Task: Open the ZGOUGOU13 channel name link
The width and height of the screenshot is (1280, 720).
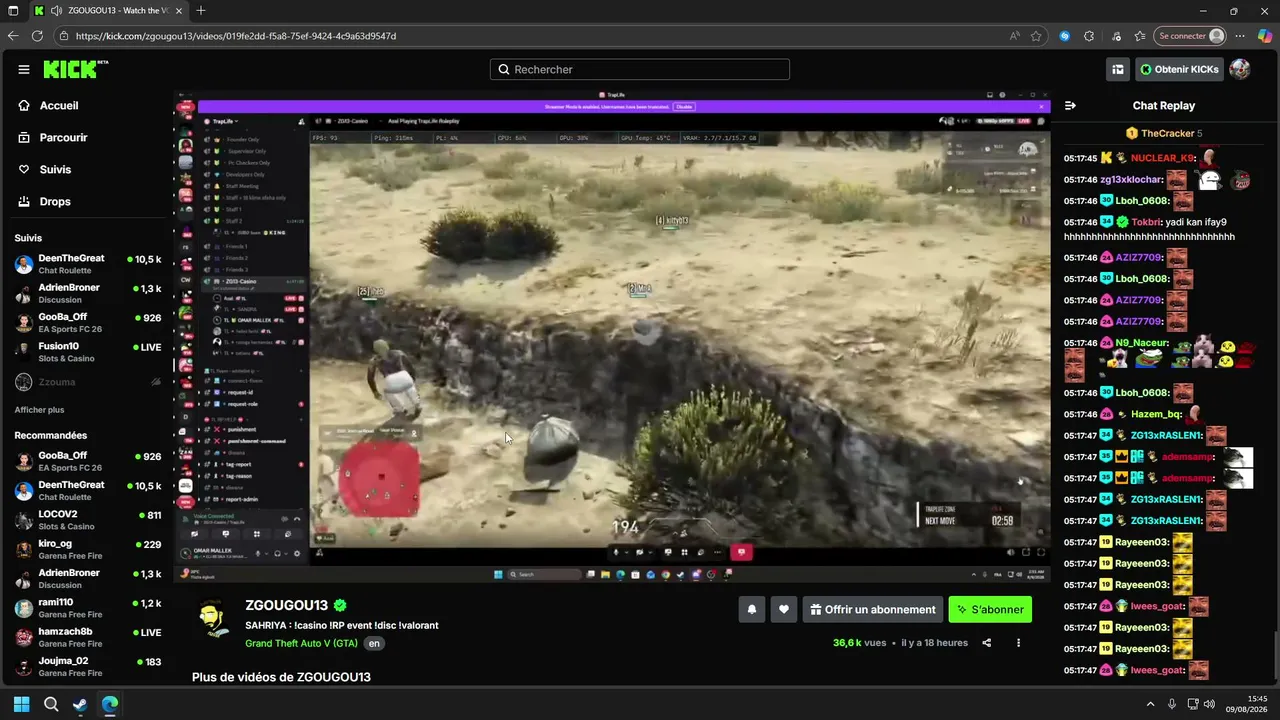Action: (x=287, y=606)
